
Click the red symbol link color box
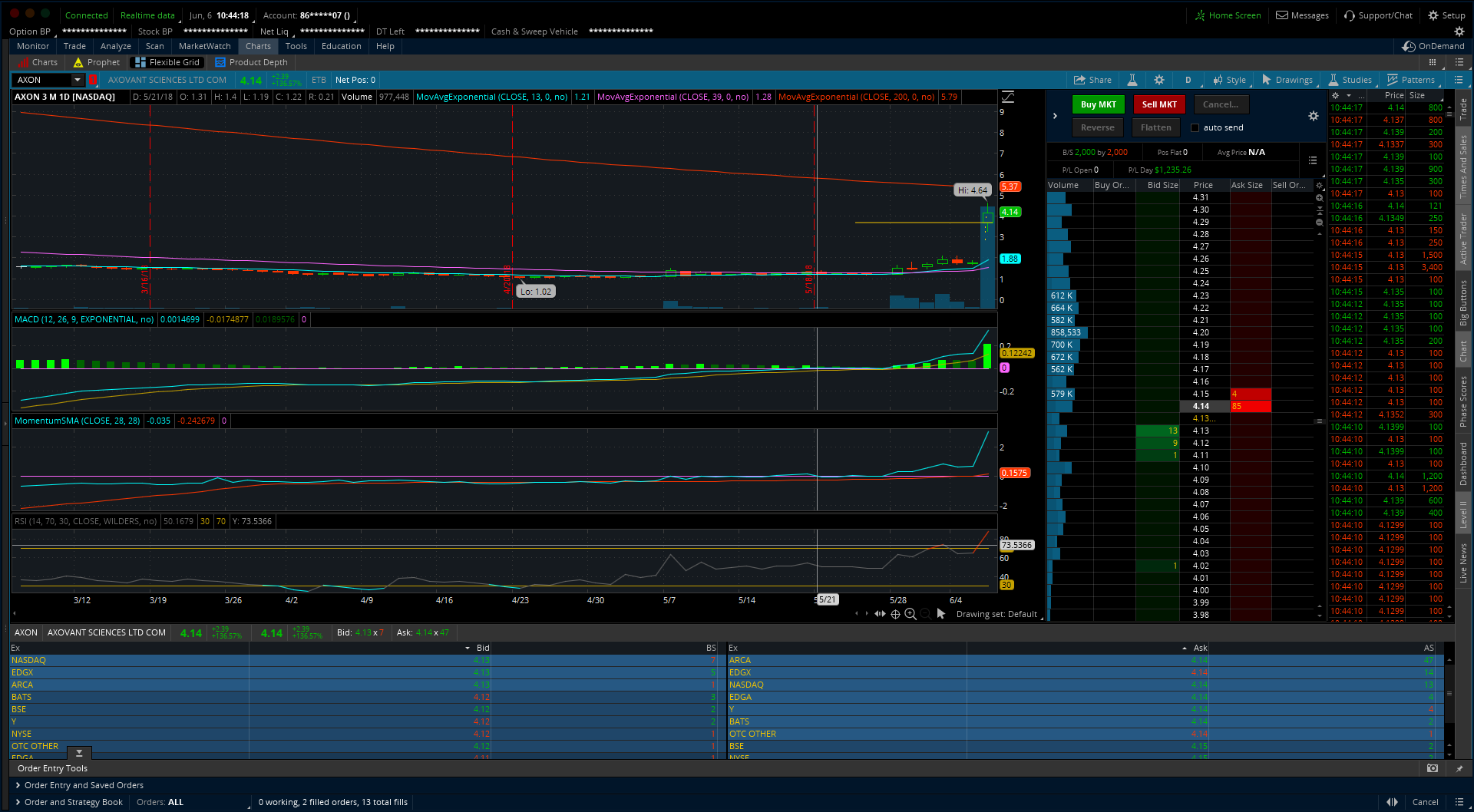pyautogui.click(x=93, y=80)
